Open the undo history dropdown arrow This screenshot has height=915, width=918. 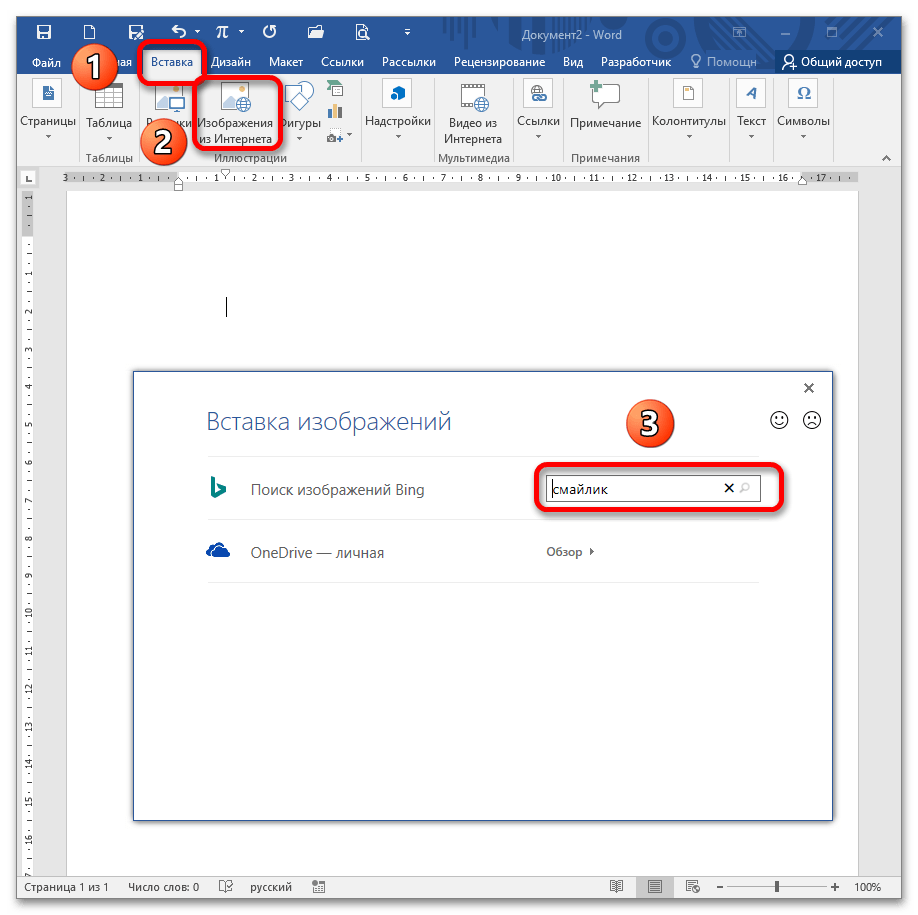tap(197, 32)
